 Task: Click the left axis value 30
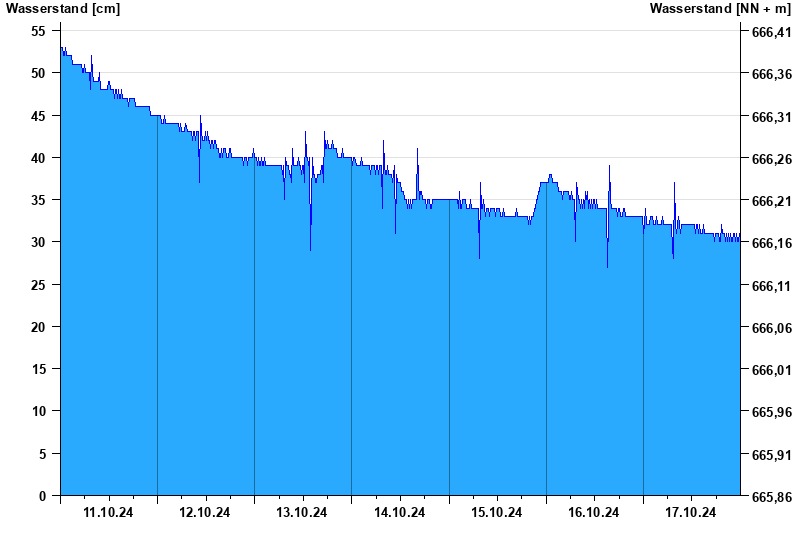click(x=38, y=242)
